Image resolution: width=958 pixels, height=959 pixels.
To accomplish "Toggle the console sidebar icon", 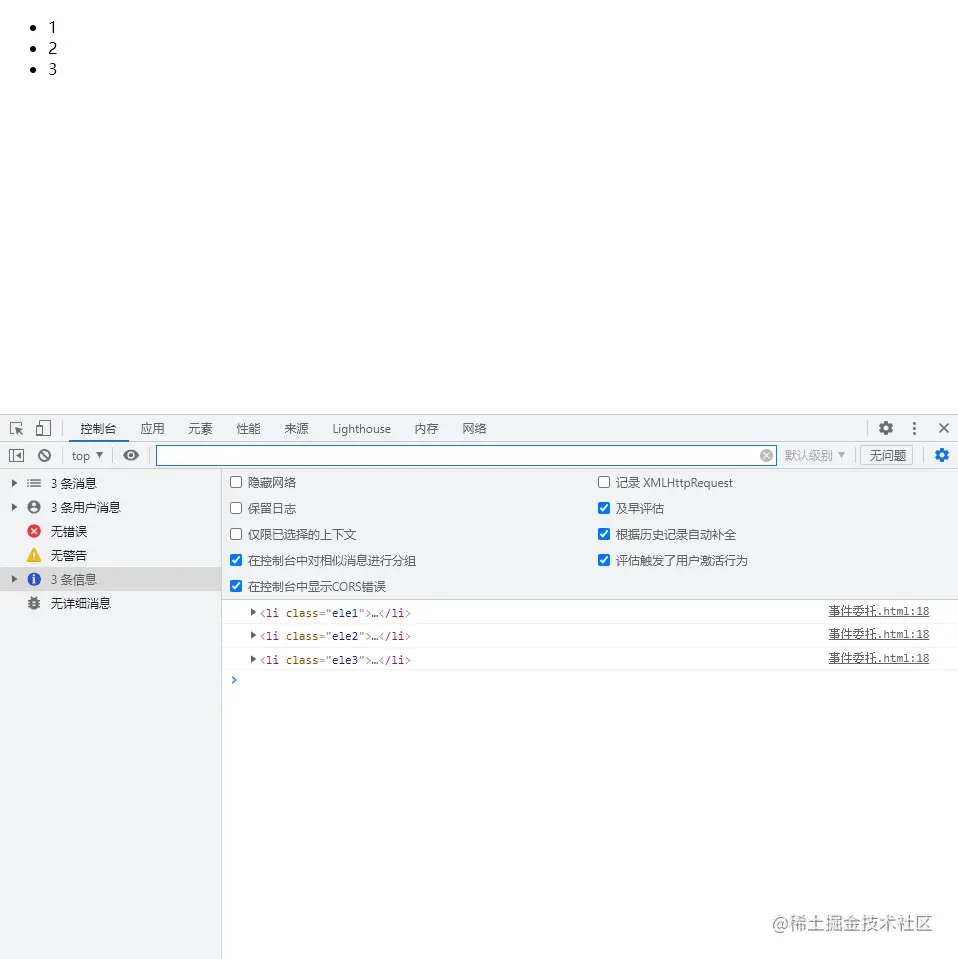I will (17, 456).
